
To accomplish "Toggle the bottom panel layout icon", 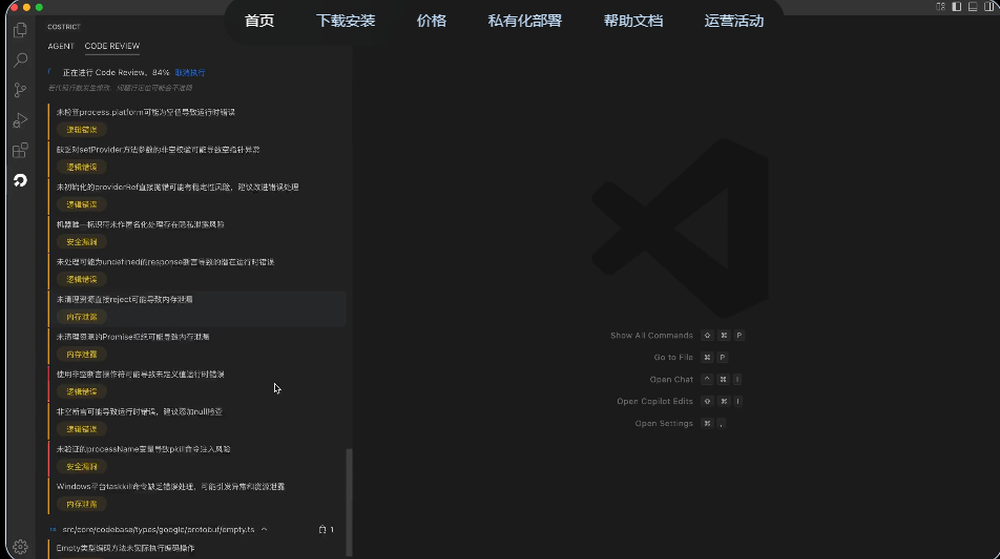I will coord(973,6).
